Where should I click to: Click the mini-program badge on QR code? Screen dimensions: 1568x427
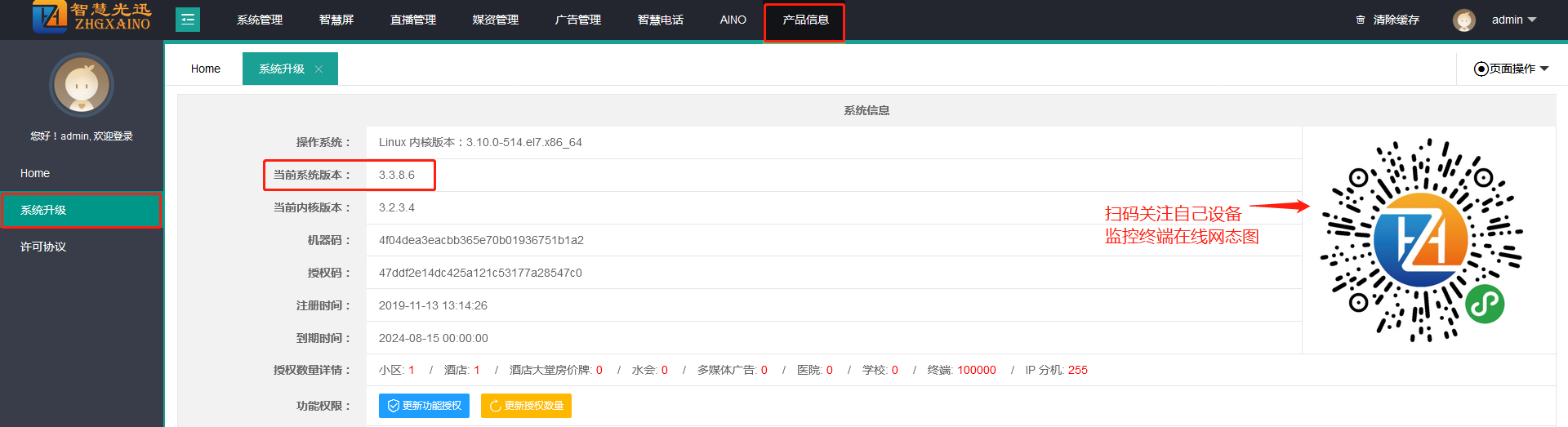[x=1485, y=305]
